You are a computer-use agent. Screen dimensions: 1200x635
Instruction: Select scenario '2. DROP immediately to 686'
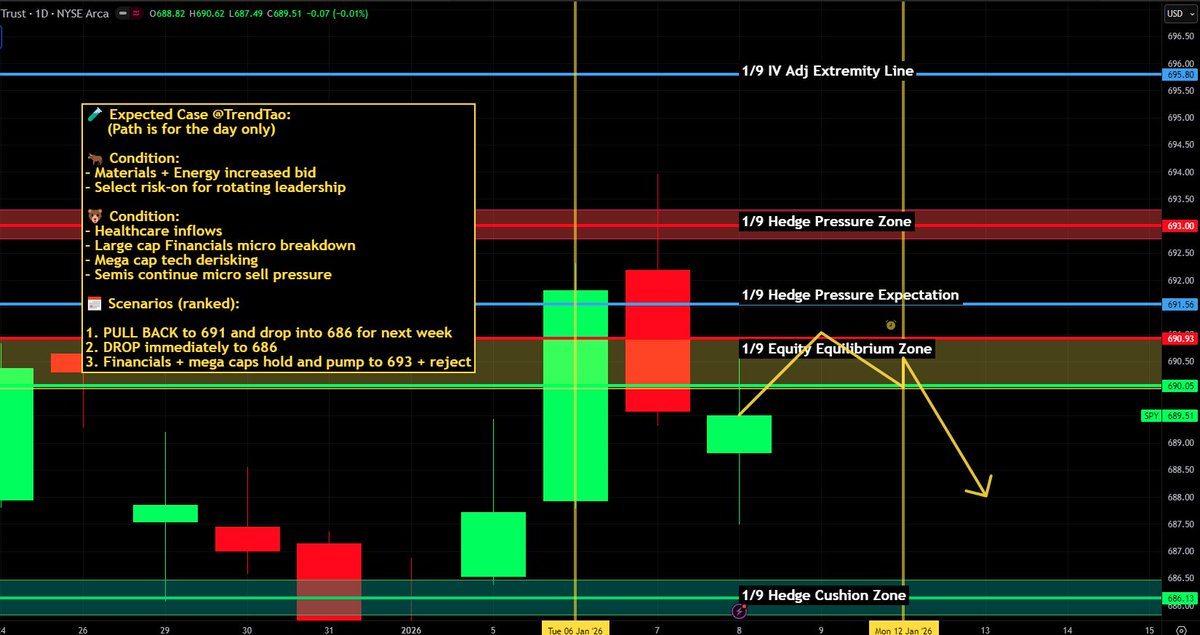click(x=183, y=347)
